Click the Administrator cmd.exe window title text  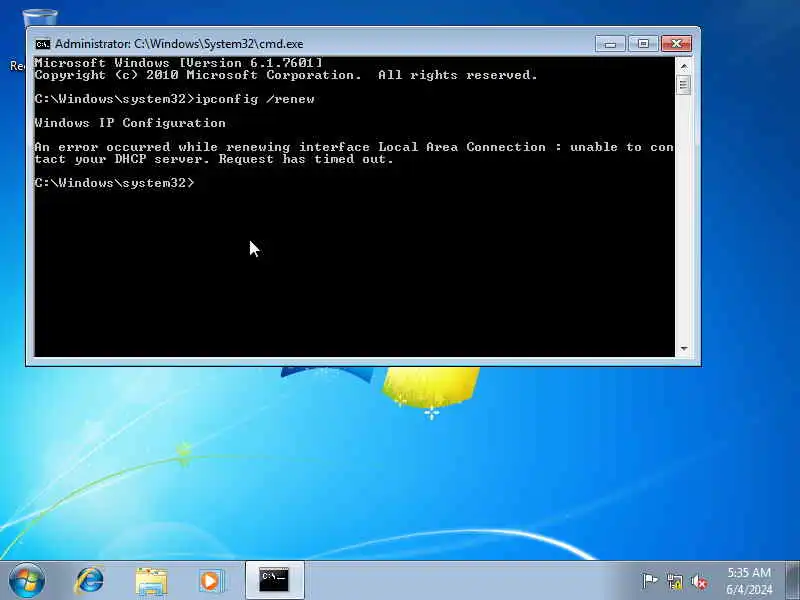pos(179,44)
